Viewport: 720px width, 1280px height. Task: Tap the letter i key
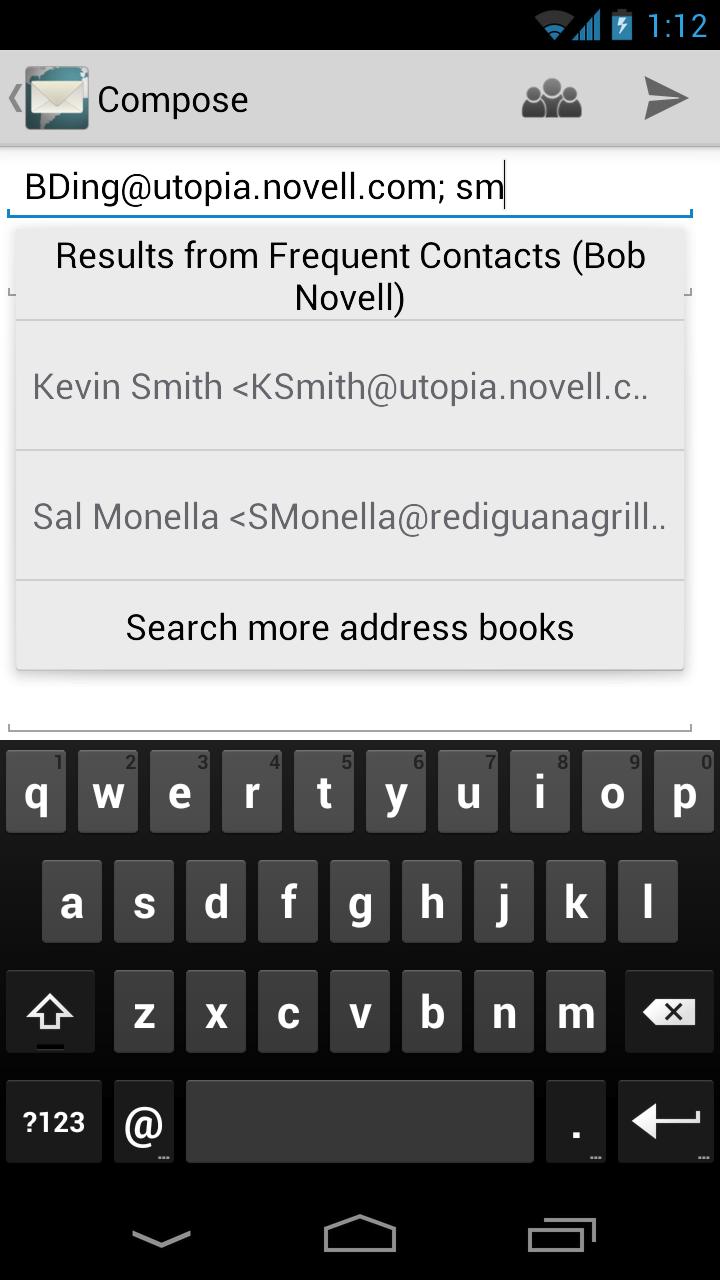pyautogui.click(x=540, y=792)
